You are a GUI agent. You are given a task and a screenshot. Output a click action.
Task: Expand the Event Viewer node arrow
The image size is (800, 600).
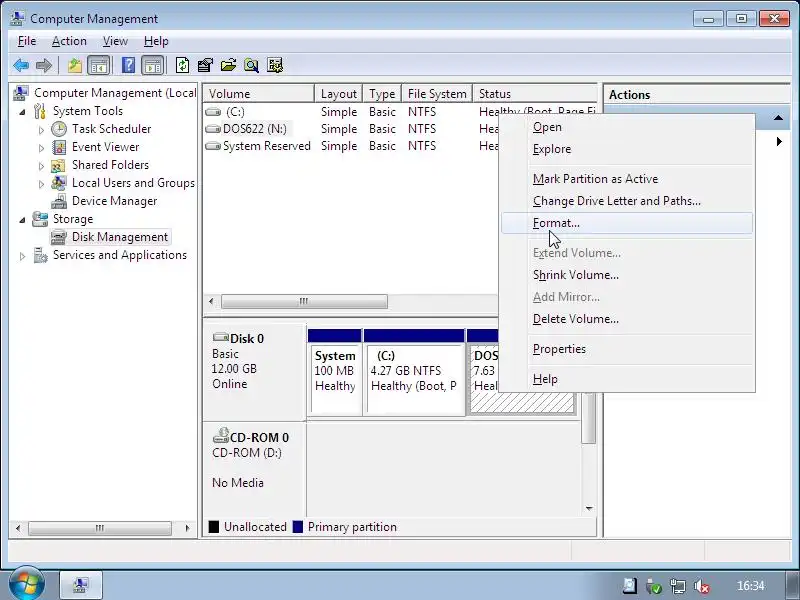41,148
